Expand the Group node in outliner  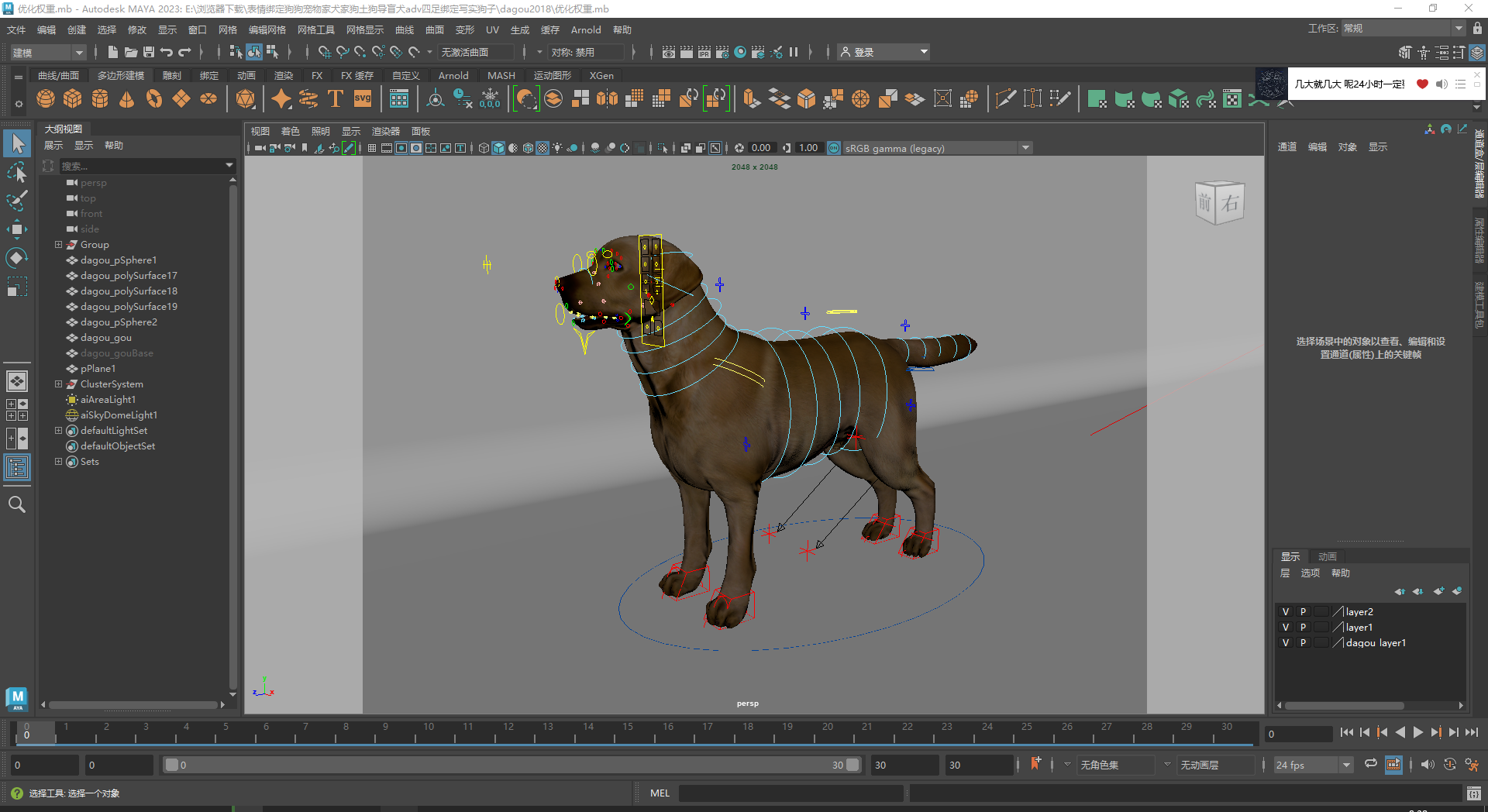click(58, 245)
